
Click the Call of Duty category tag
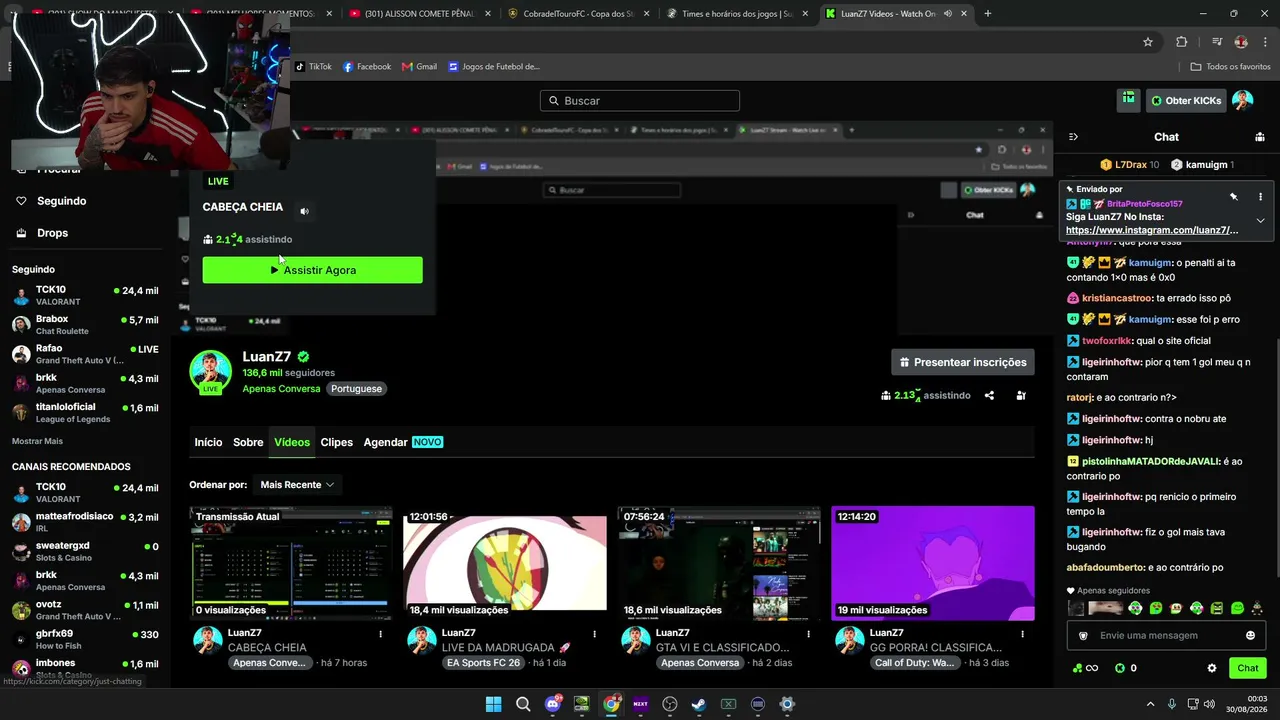tap(917, 663)
